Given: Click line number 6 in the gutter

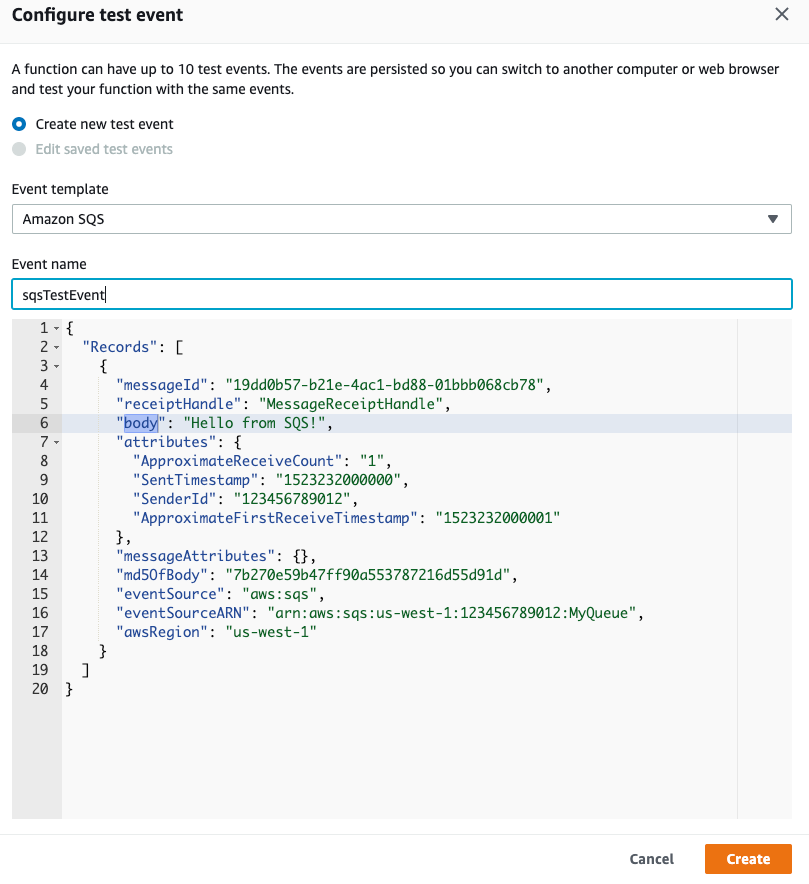Looking at the screenshot, I should point(44,423).
